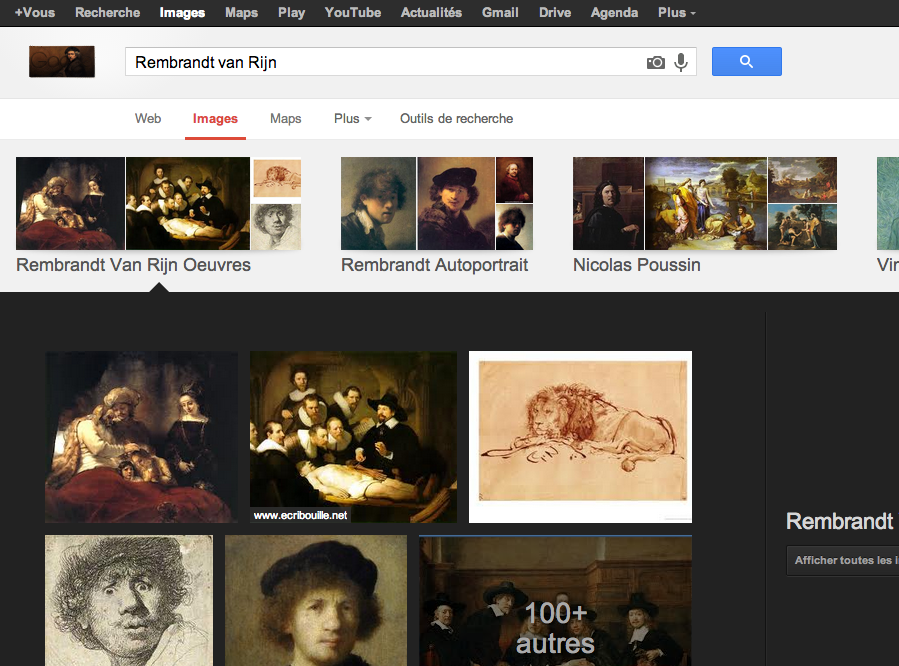
Task: Open Rembrandt Autoportrait category label
Action: coord(435,265)
